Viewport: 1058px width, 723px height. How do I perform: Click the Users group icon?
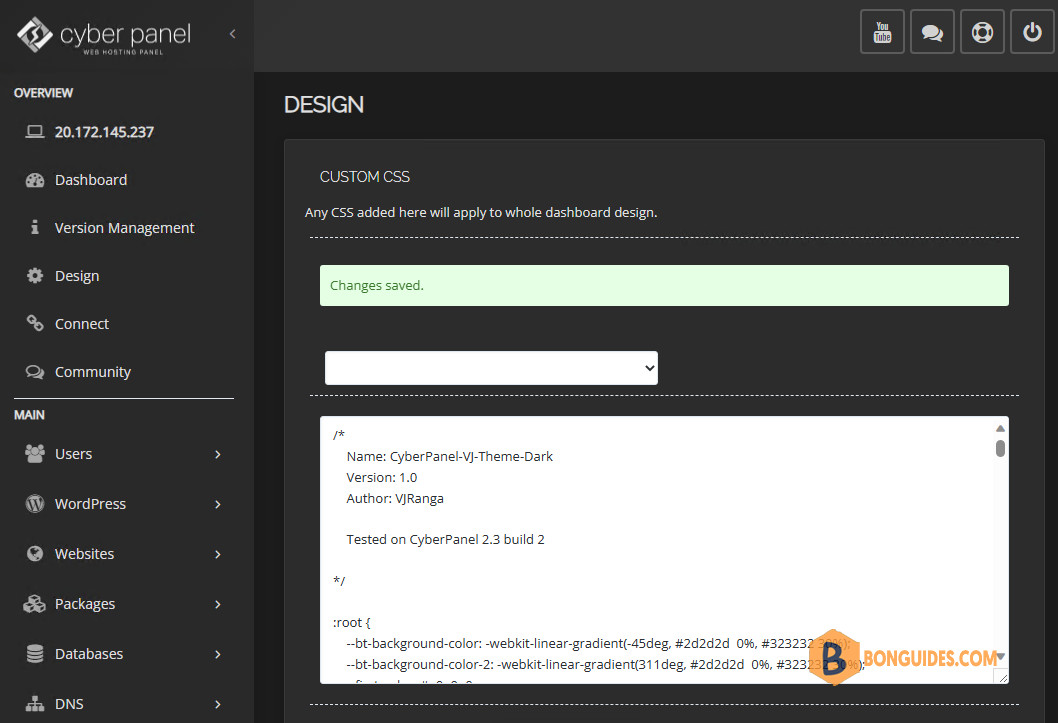pos(34,453)
